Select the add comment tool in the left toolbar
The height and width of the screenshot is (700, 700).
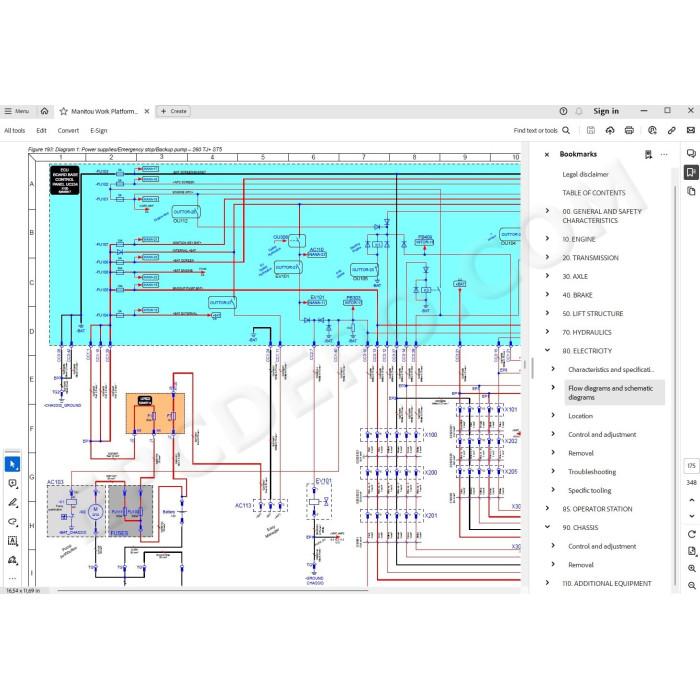click(12, 483)
